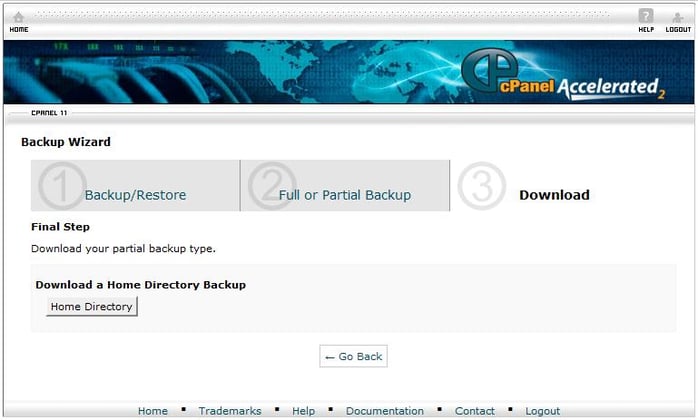This screenshot has height=420, width=698.
Task: Click the CPANEL 11 breadcrumb text
Action: [49, 113]
